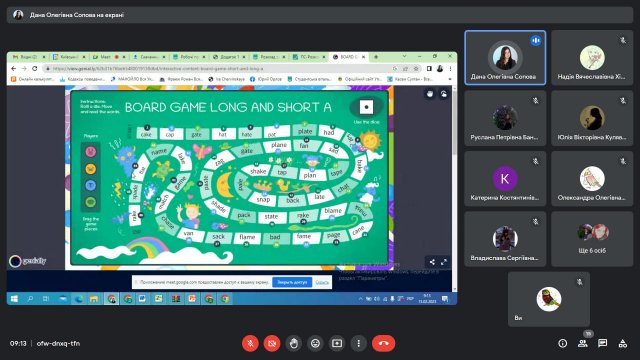Image resolution: width=640 pixels, height=360 pixels.
Task: Toggle the microphone mute button
Action: [x=250, y=343]
